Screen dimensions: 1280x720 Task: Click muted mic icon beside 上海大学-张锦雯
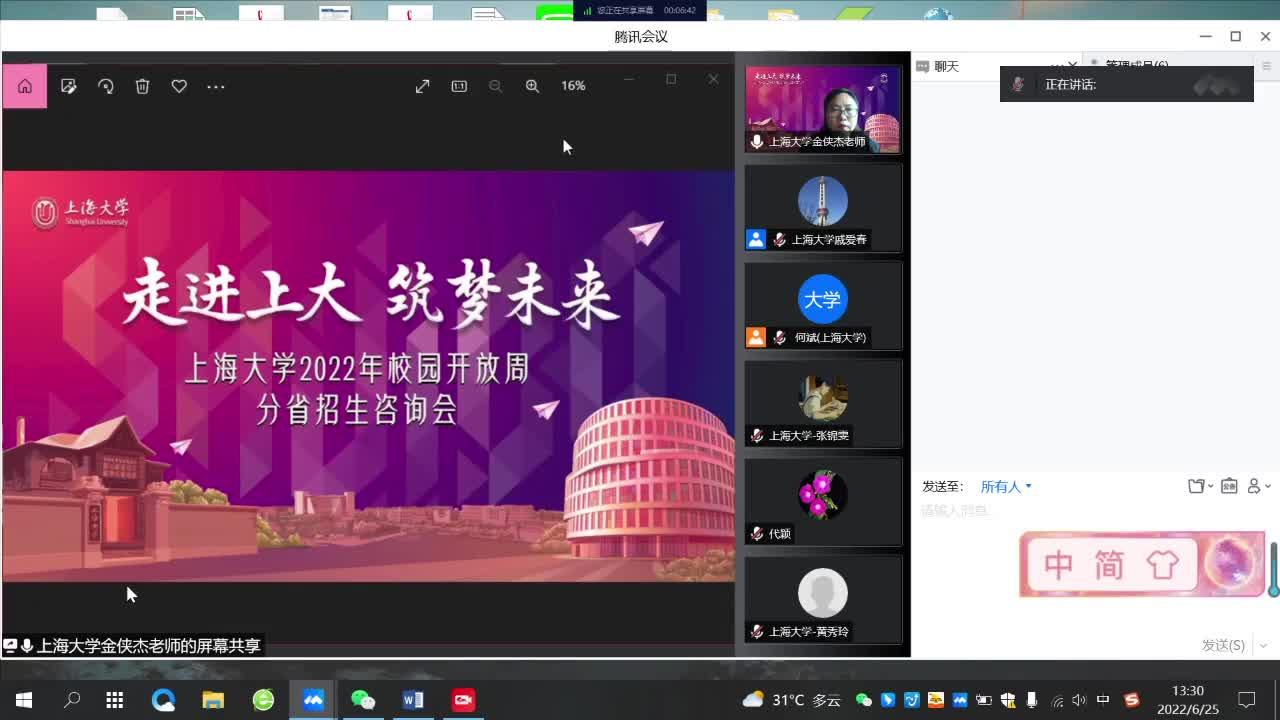tap(757, 436)
